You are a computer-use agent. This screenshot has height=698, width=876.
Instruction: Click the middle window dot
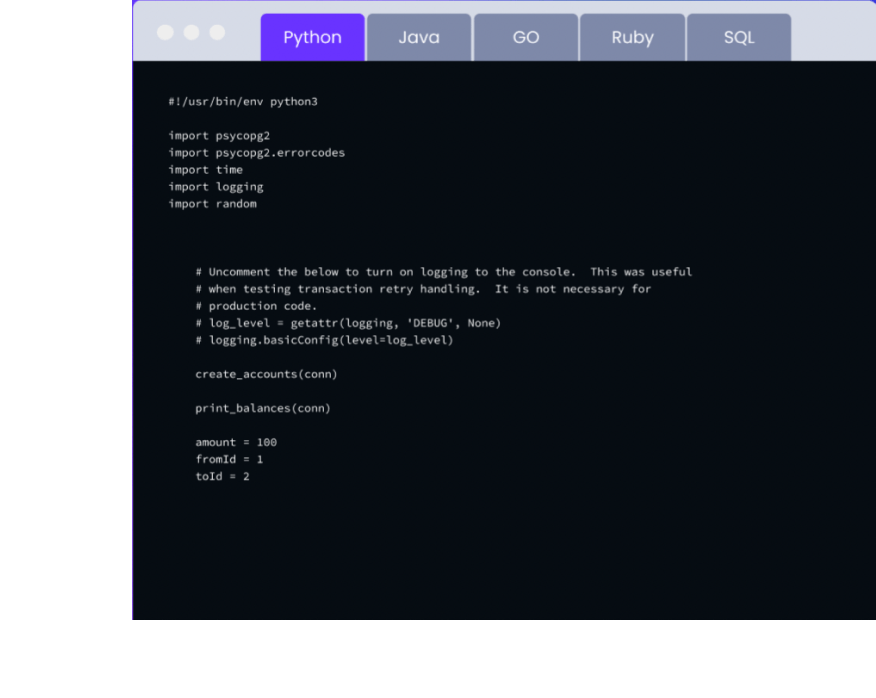[x=191, y=32]
